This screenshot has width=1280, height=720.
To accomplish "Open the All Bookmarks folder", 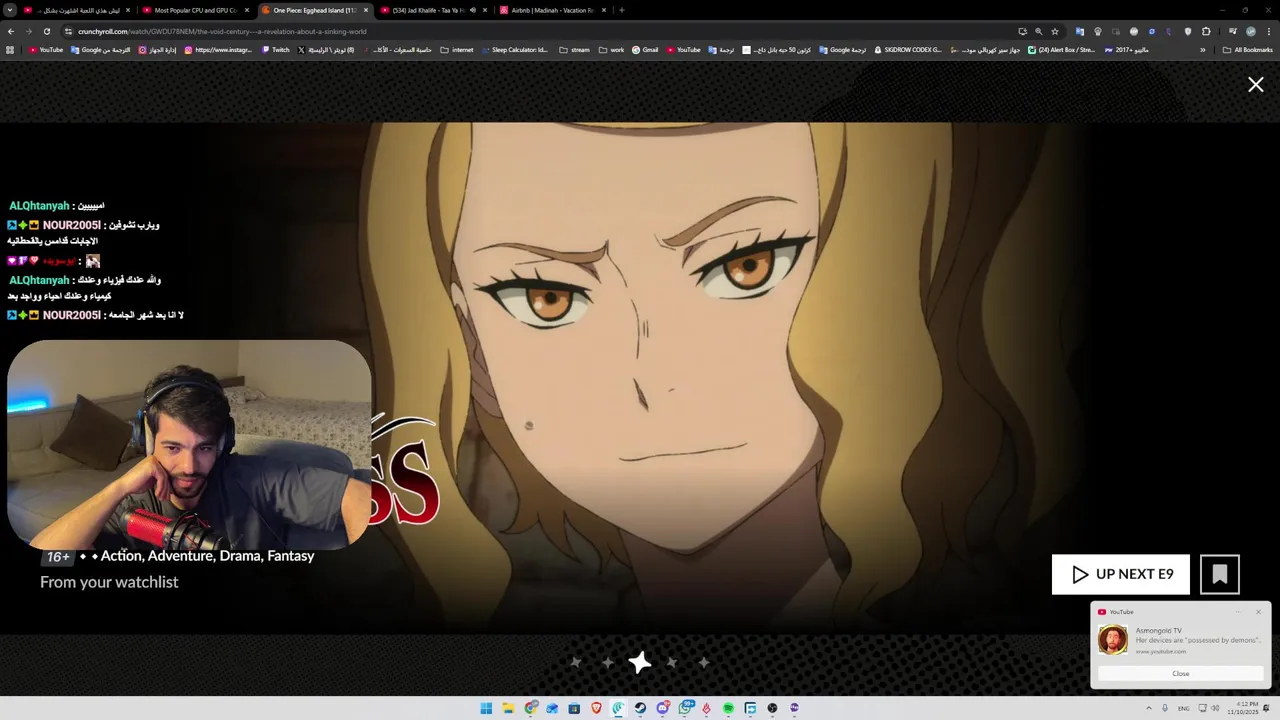I will click(1247, 49).
